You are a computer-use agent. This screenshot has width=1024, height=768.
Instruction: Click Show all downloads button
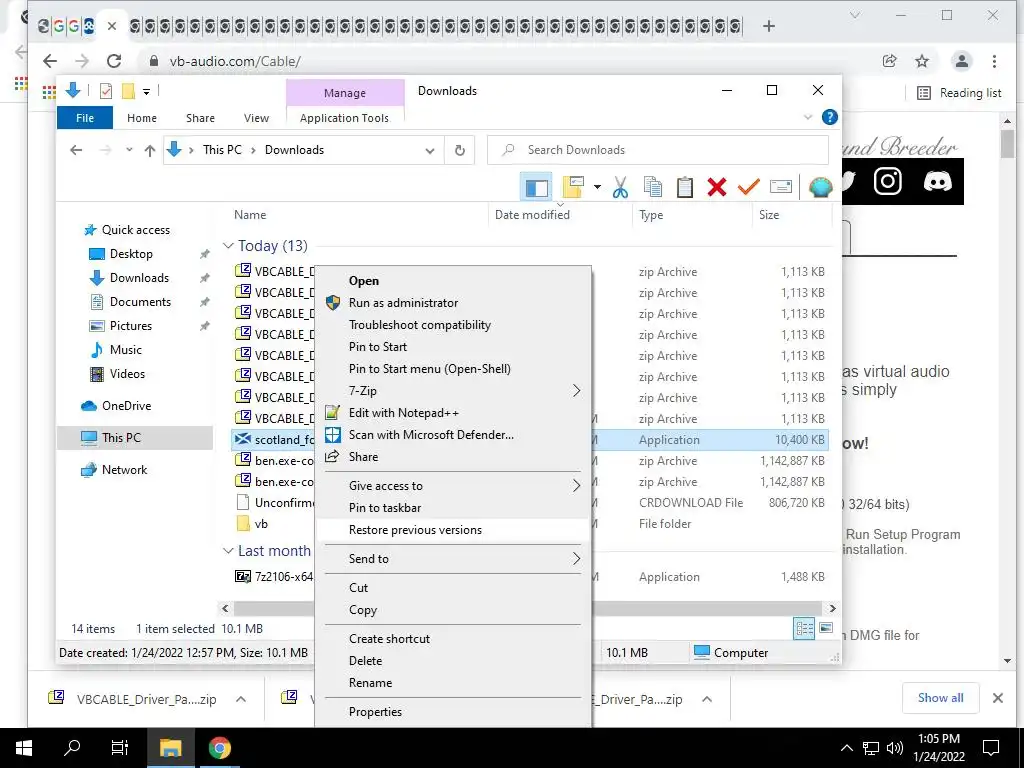click(940, 698)
